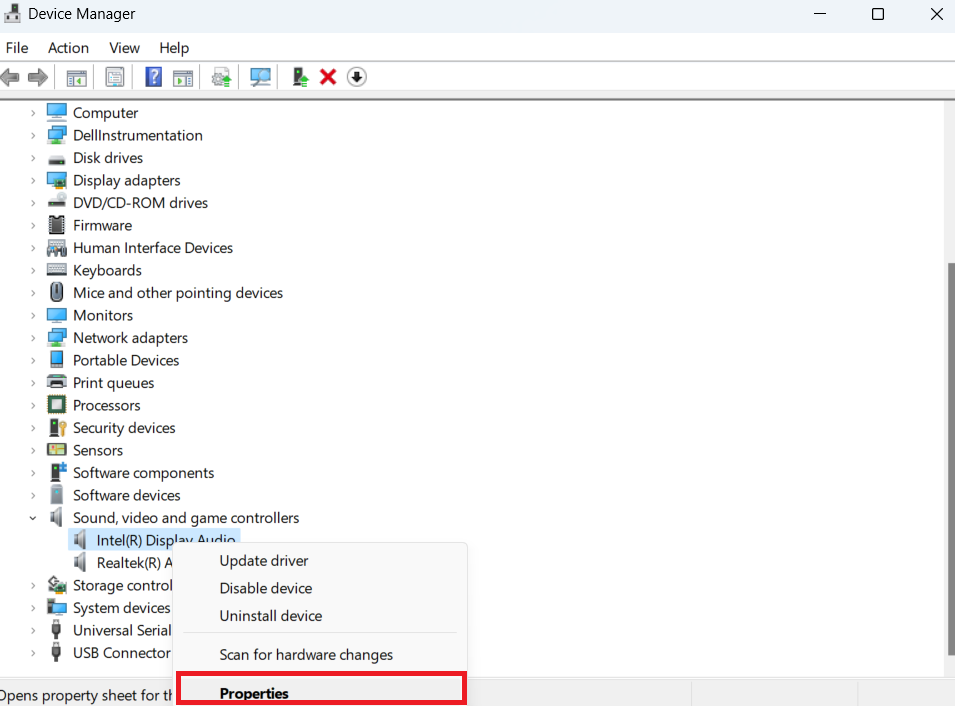Click the Security devices key icon
This screenshot has height=706, width=955.
point(57,428)
